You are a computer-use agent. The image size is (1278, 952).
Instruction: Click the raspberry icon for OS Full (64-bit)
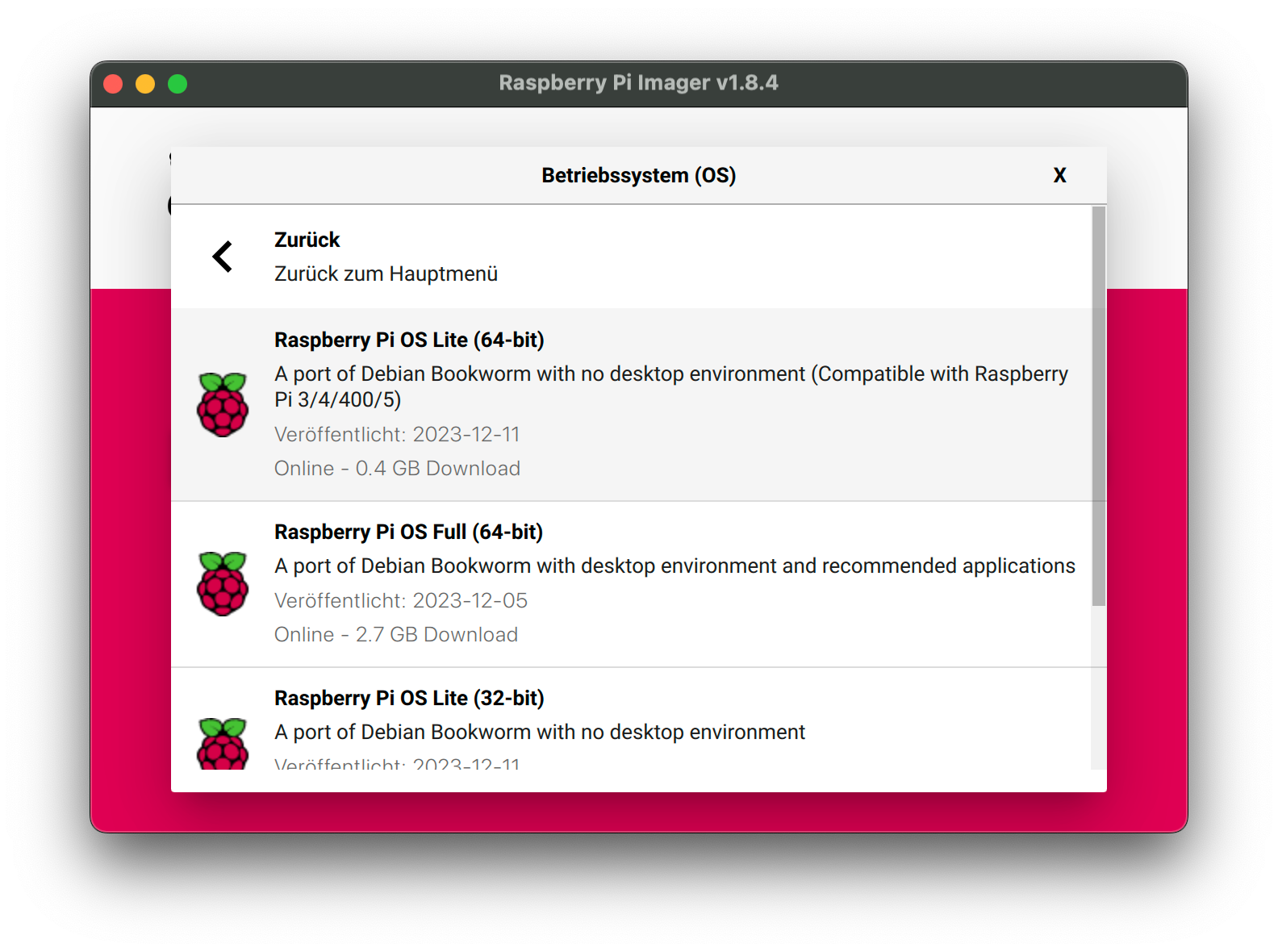[223, 584]
